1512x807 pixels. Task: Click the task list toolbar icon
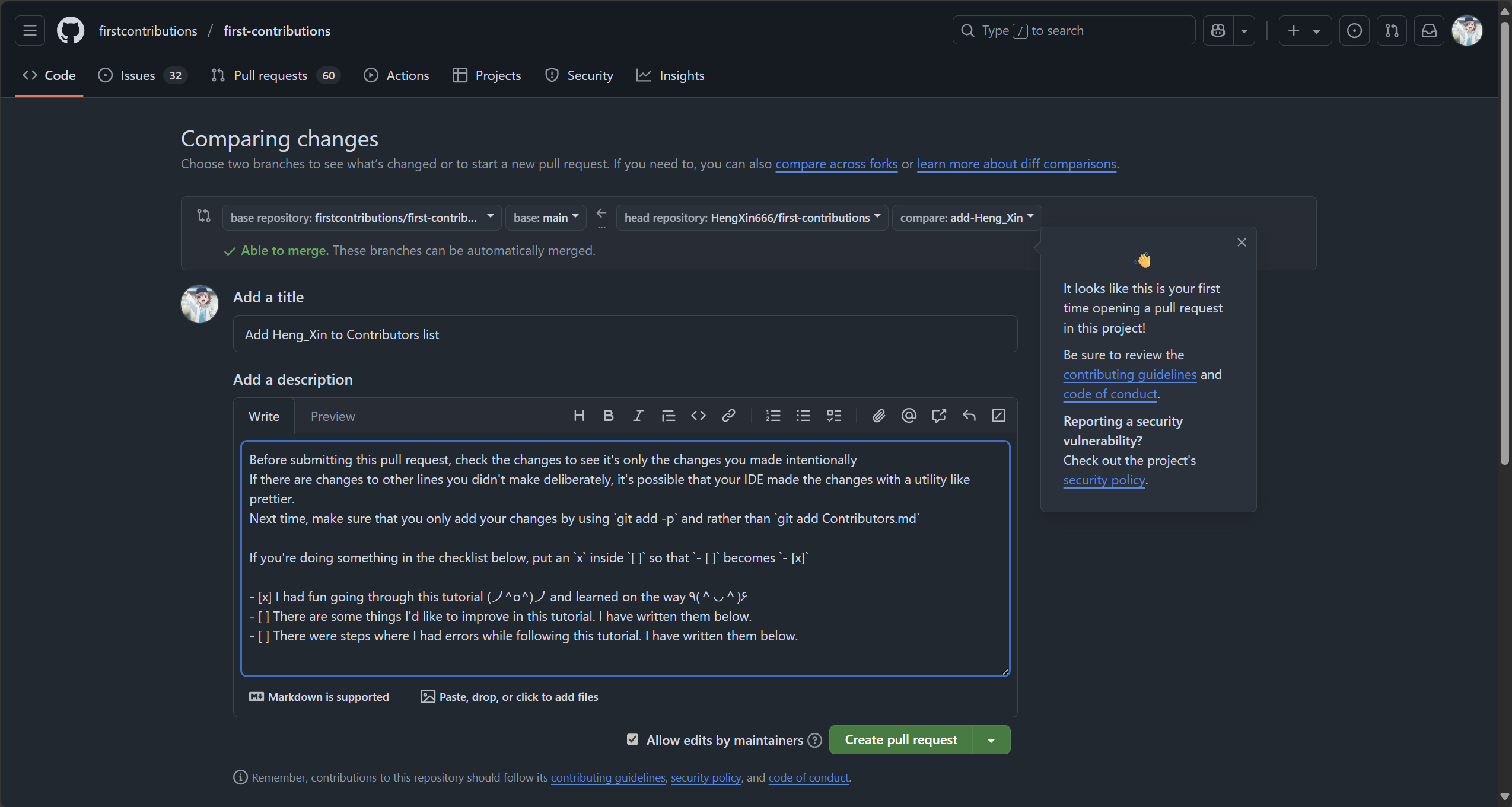834,416
